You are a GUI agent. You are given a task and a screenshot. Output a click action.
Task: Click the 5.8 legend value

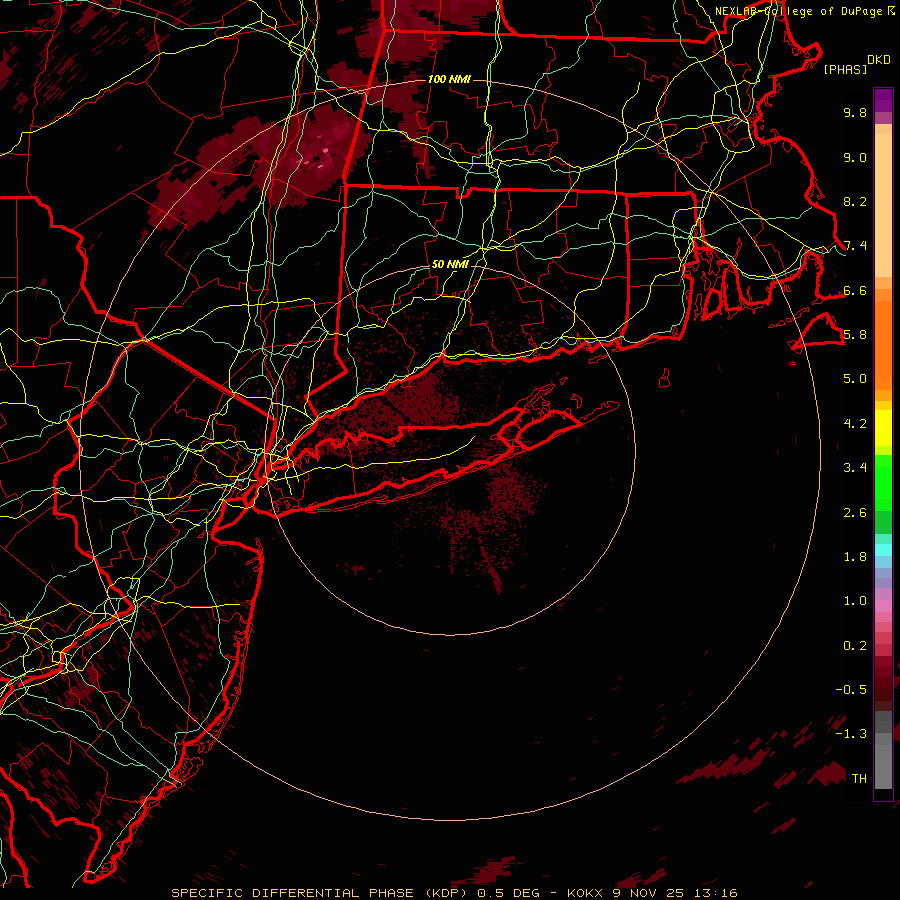tap(855, 335)
